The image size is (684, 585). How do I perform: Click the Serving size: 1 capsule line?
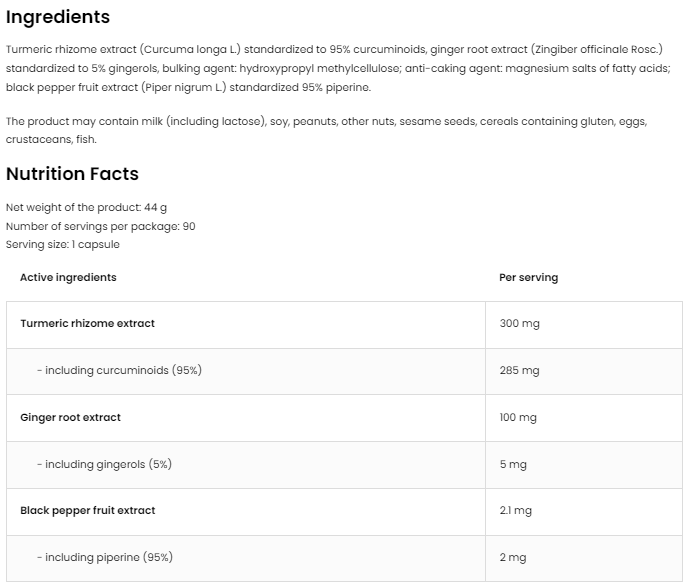point(62,244)
